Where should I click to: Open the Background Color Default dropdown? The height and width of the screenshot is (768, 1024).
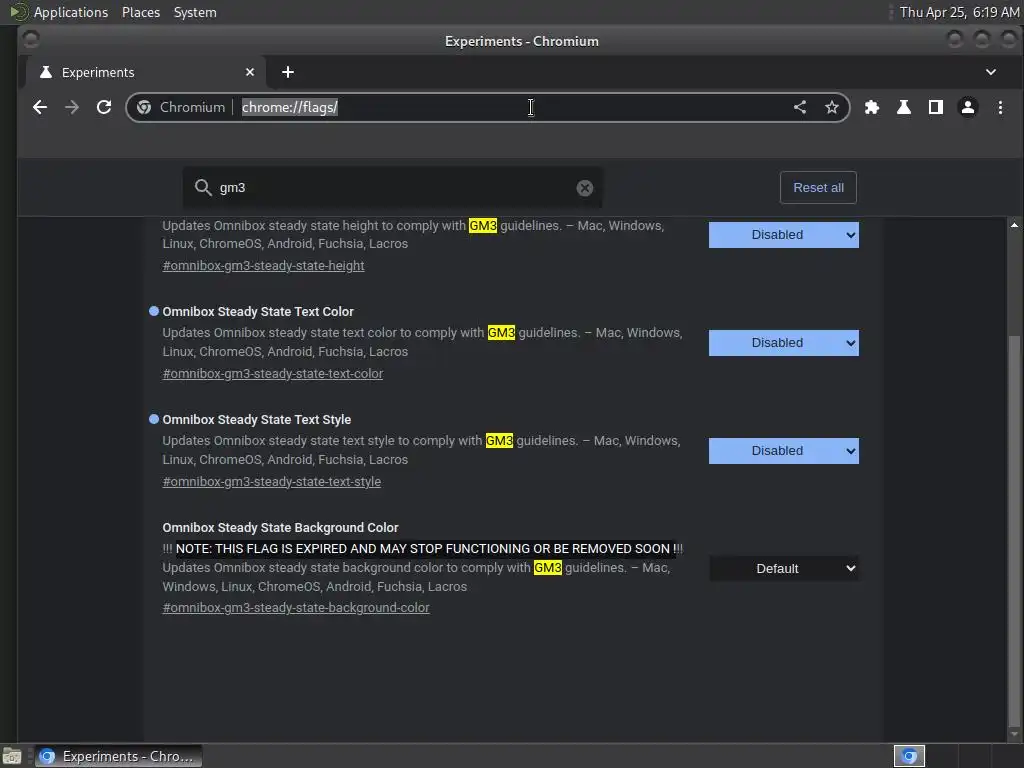(784, 569)
